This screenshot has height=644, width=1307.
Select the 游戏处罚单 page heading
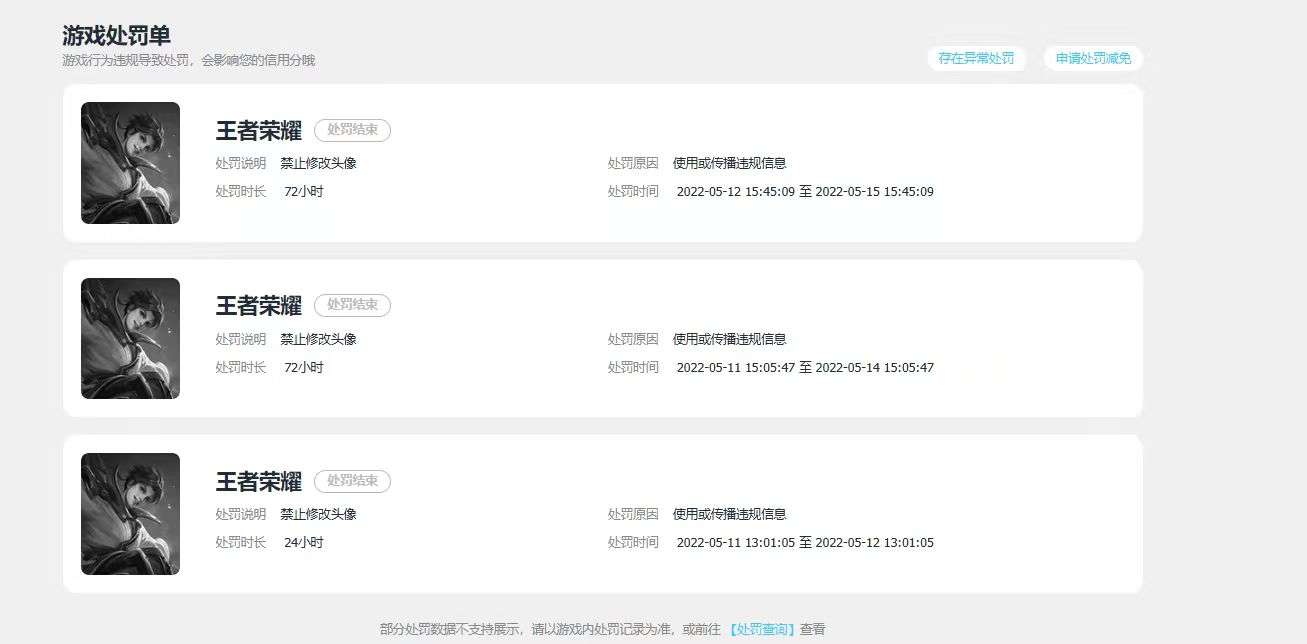116,36
